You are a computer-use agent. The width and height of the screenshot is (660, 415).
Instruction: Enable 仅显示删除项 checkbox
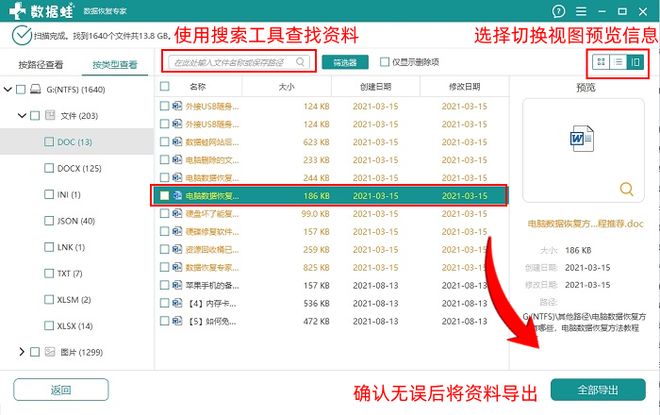pyautogui.click(x=384, y=62)
